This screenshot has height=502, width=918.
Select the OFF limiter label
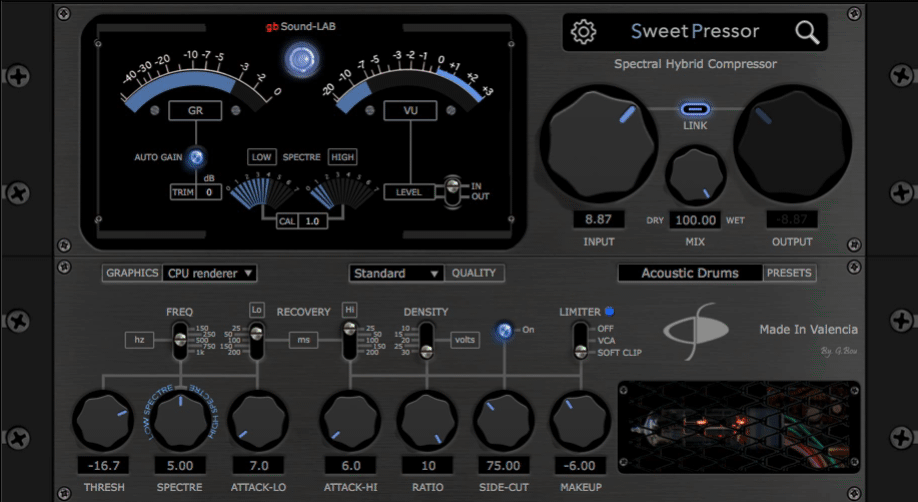[x=605, y=329]
